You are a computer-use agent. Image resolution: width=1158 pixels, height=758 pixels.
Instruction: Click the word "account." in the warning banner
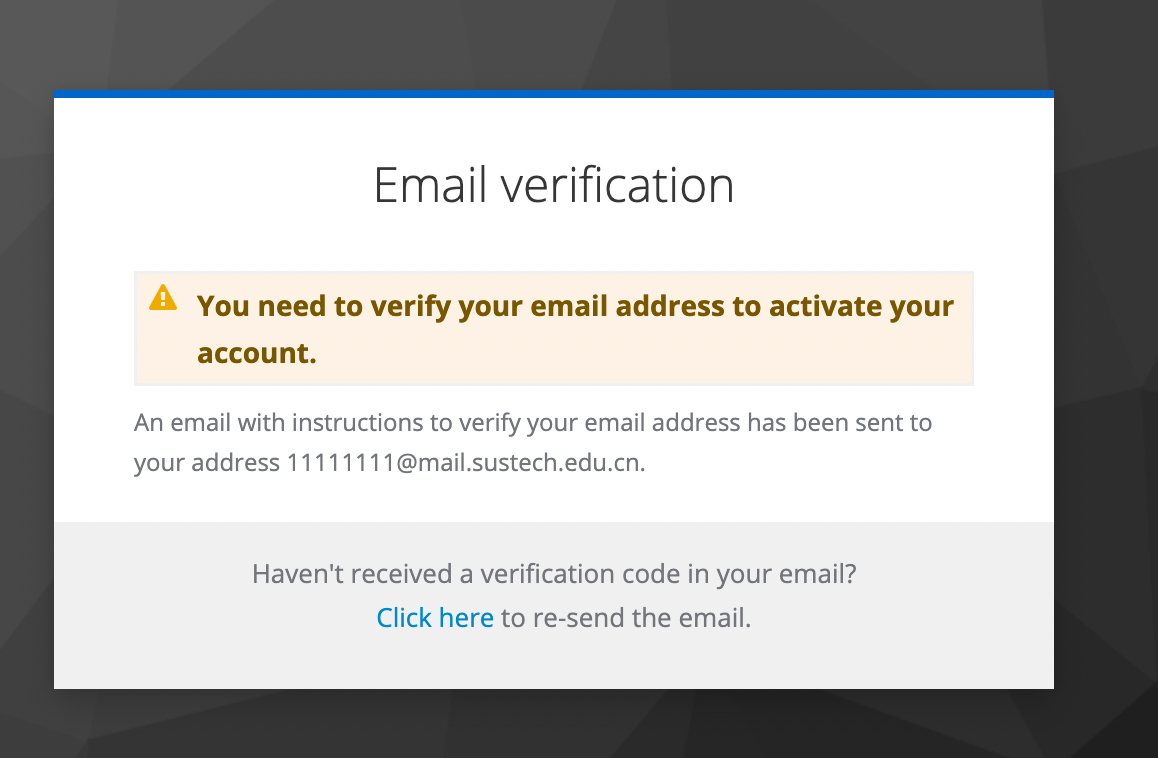257,353
